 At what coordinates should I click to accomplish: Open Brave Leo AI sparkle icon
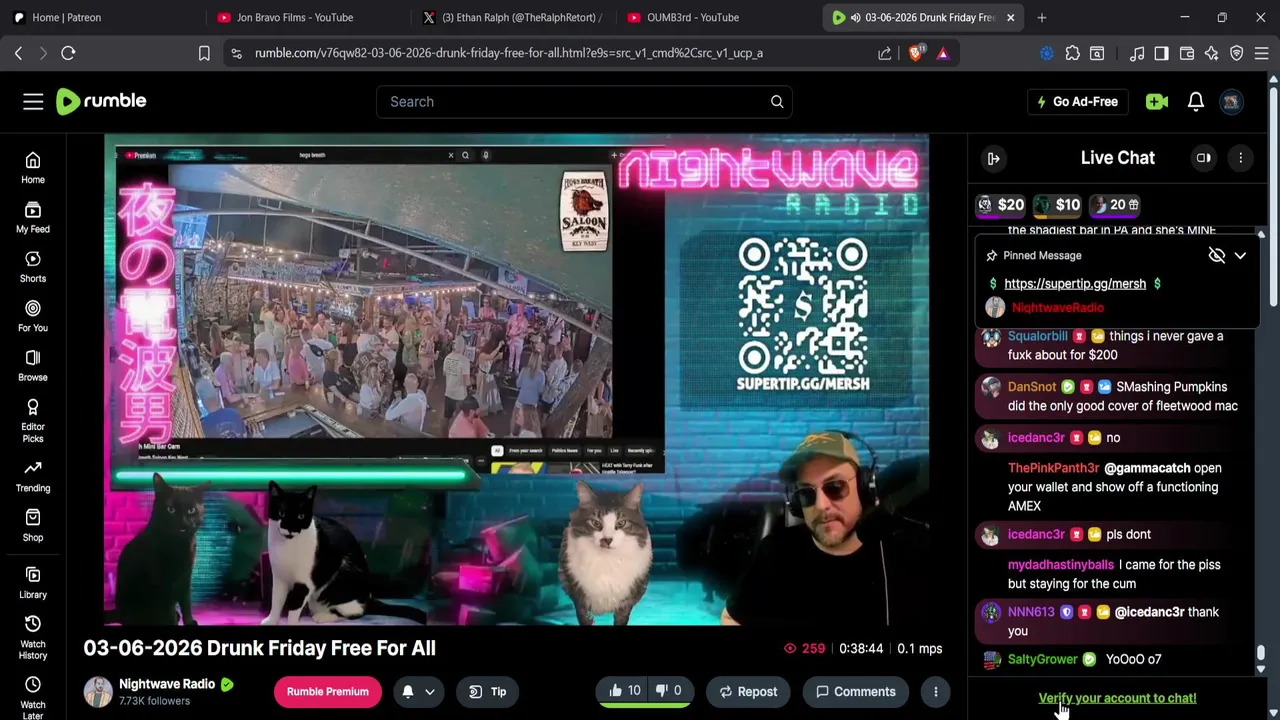click(1212, 53)
